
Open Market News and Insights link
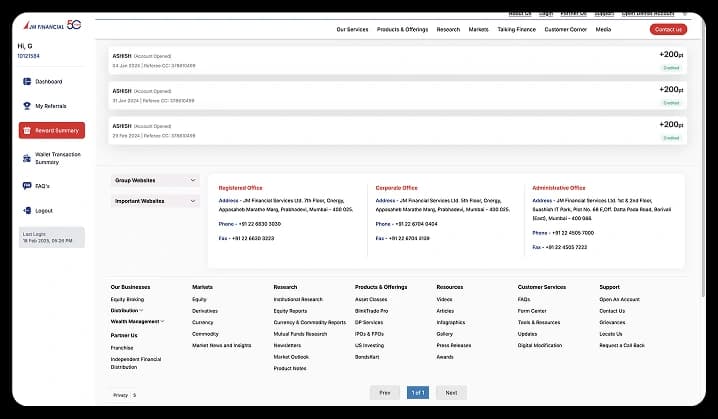point(222,345)
